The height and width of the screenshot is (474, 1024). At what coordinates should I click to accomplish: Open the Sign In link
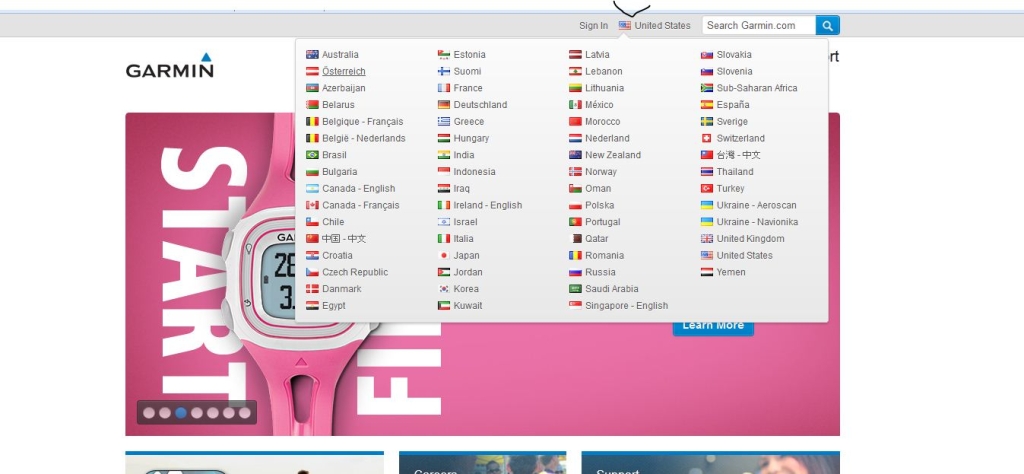point(594,25)
